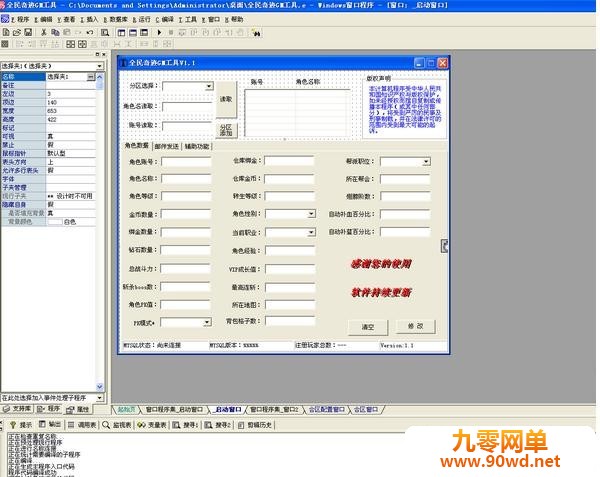Click the pin icon of property panel

tap(97, 54)
